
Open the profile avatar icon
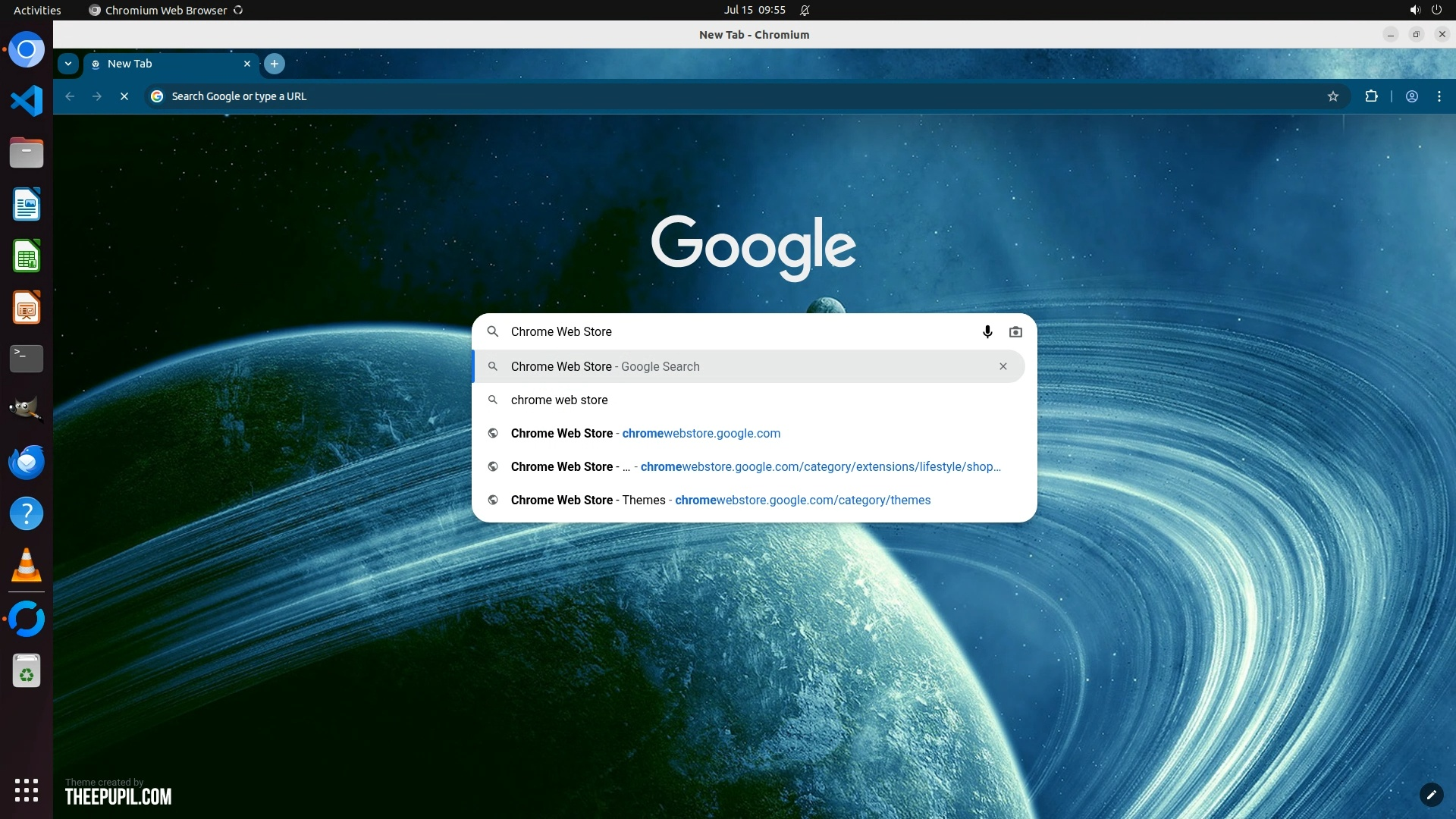(x=1412, y=96)
